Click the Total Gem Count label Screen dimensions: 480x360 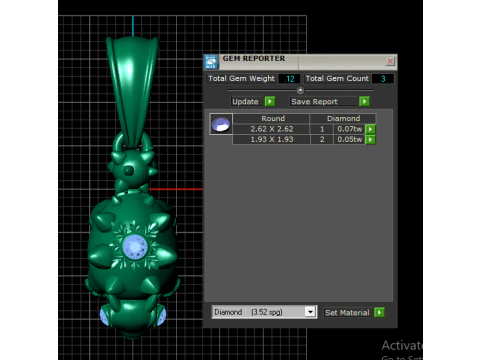pos(337,79)
